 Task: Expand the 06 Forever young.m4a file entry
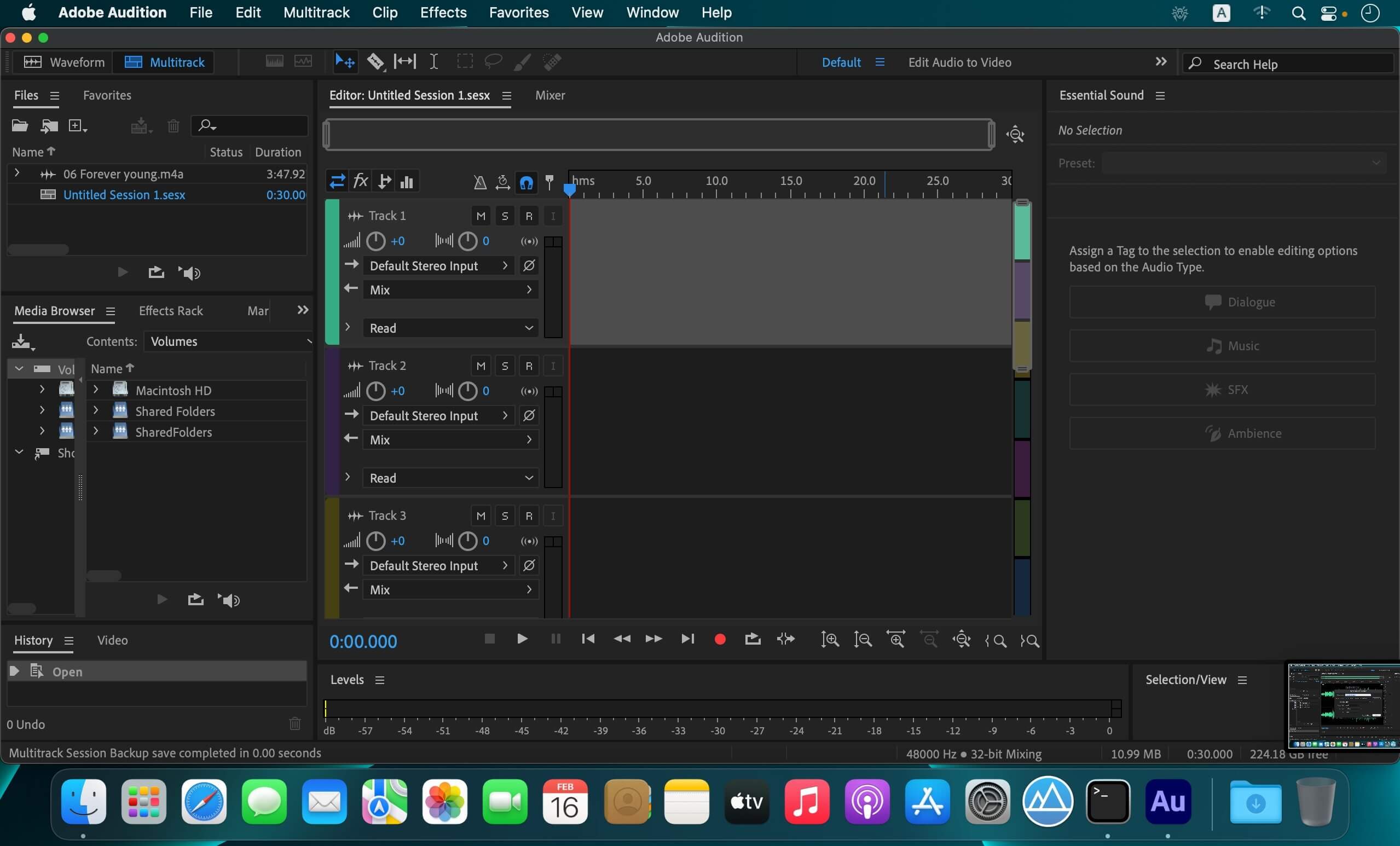[x=17, y=173]
